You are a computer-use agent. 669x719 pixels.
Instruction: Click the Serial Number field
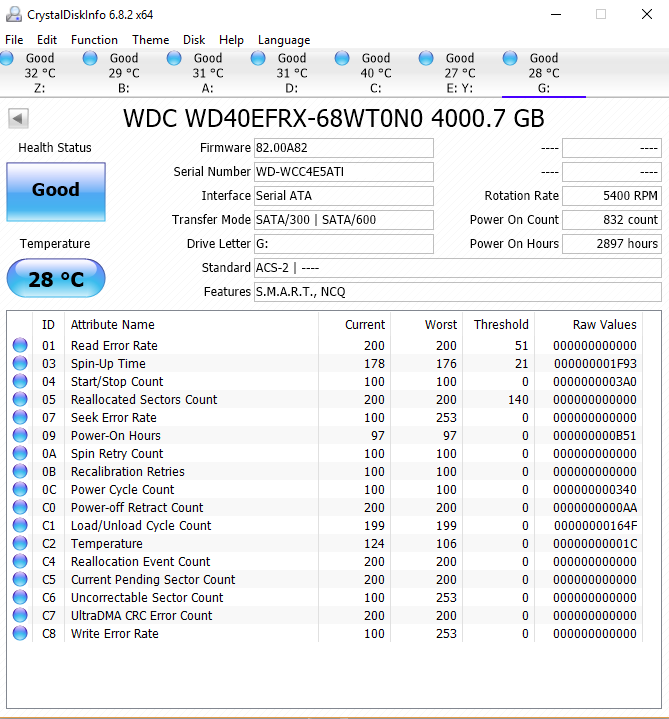[344, 172]
